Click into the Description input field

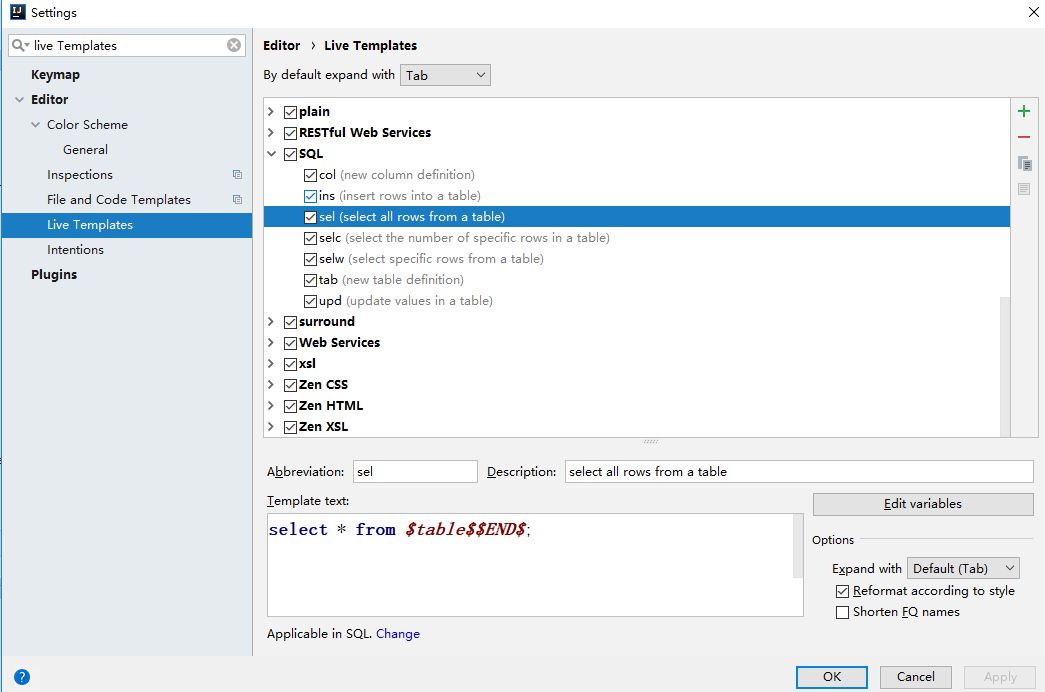pos(798,472)
